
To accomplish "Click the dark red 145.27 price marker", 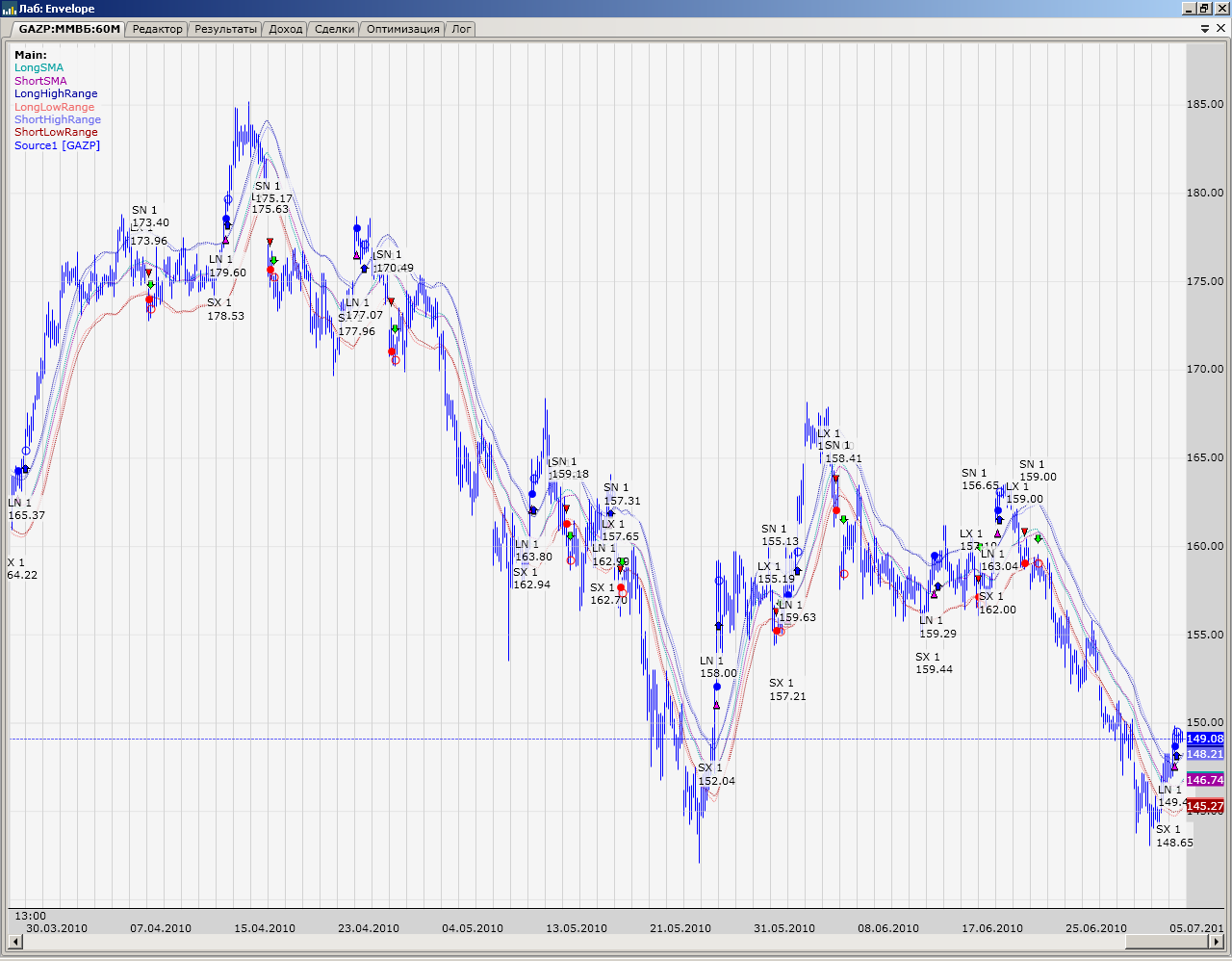I will point(1205,806).
